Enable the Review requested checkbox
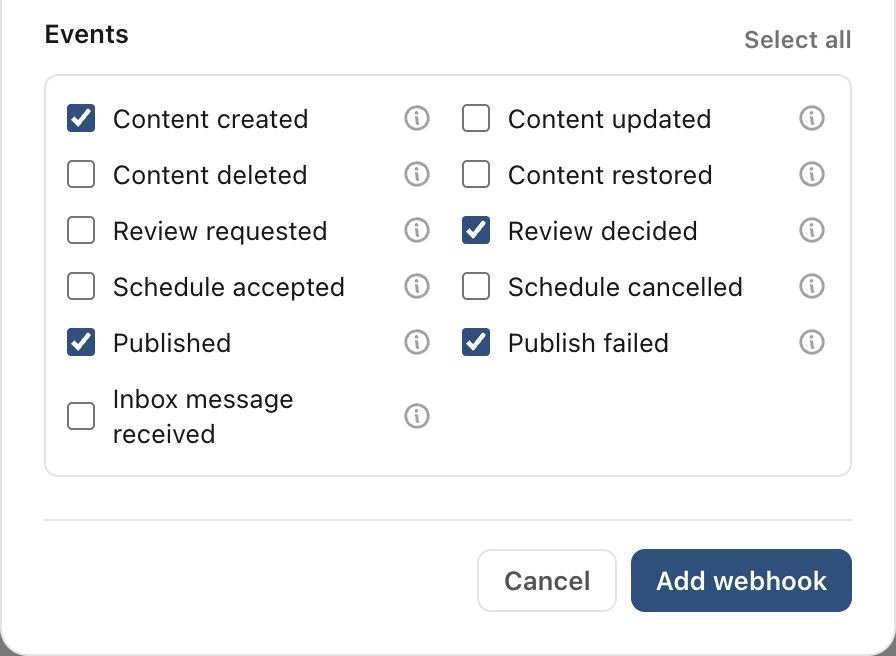 pyautogui.click(x=81, y=230)
